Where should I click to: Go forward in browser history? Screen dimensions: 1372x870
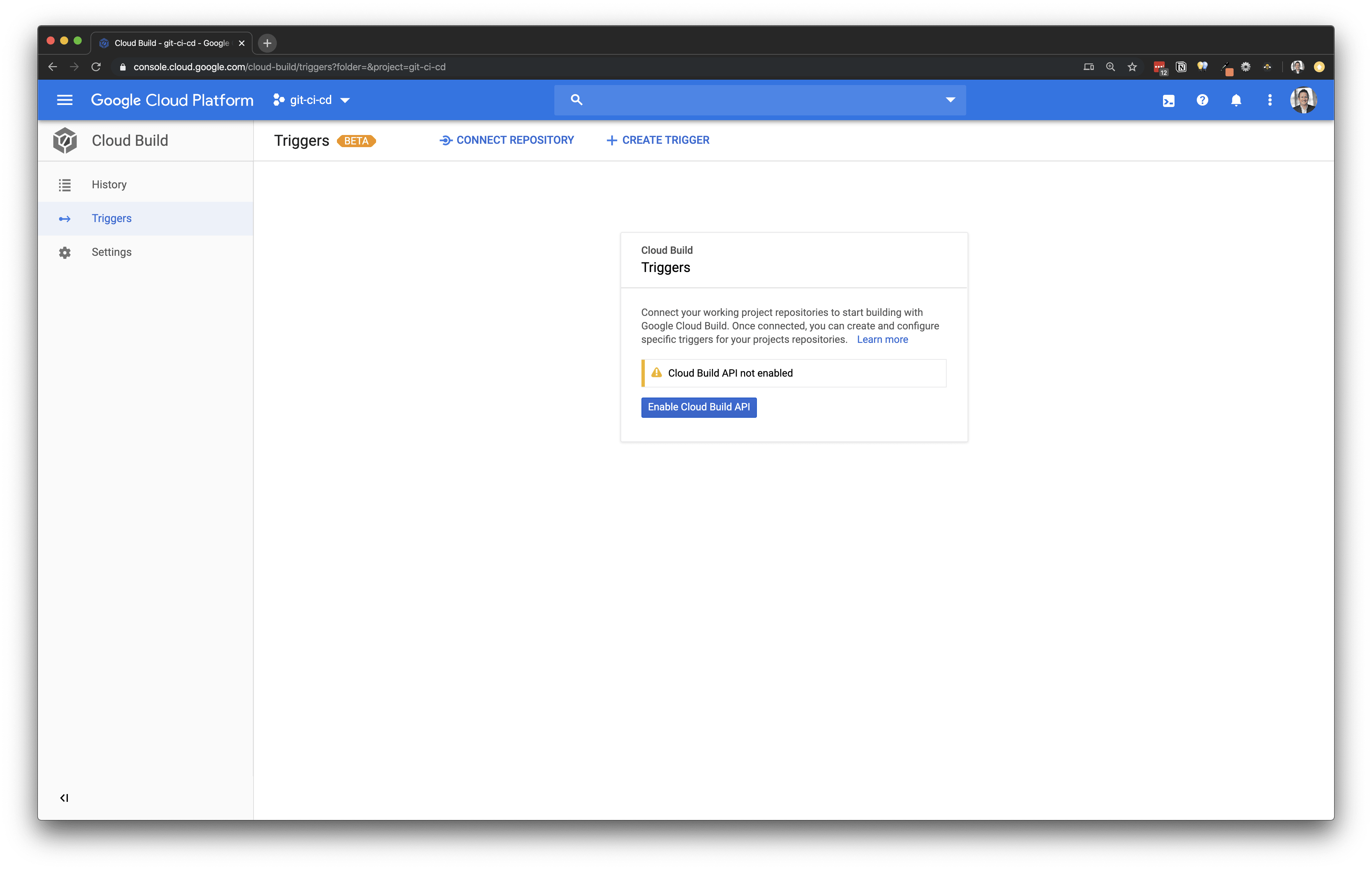tap(74, 67)
